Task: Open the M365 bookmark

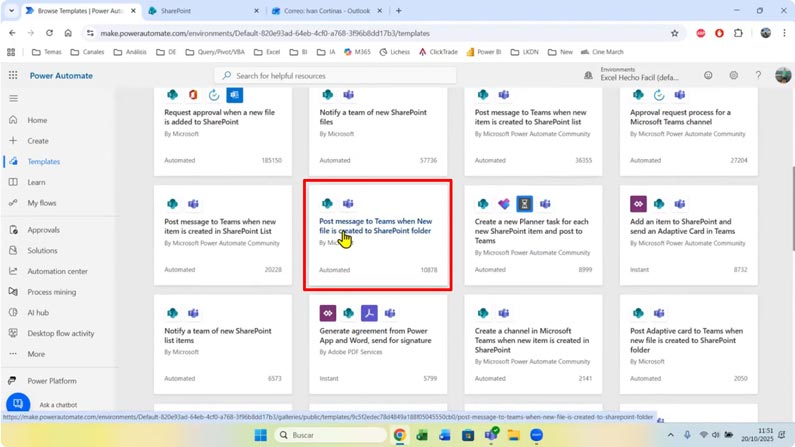Action: pyautogui.click(x=357, y=52)
